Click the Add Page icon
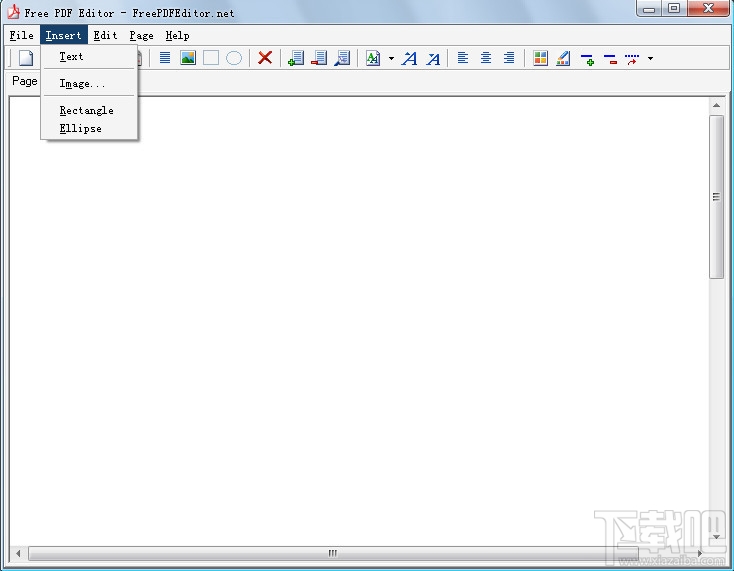Image resolution: width=734 pixels, height=571 pixels. (x=296, y=58)
